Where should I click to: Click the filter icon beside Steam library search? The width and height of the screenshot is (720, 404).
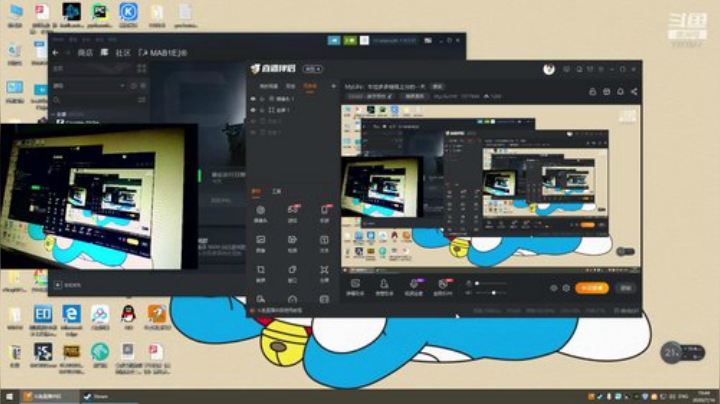(x=142, y=100)
